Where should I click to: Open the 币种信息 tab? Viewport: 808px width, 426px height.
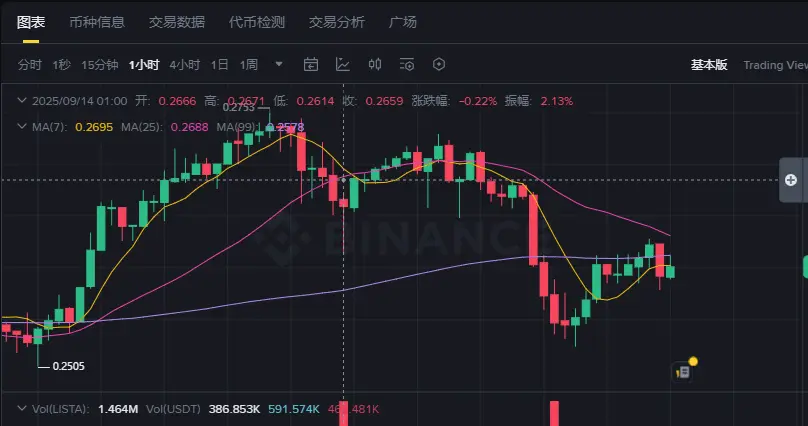coord(97,22)
